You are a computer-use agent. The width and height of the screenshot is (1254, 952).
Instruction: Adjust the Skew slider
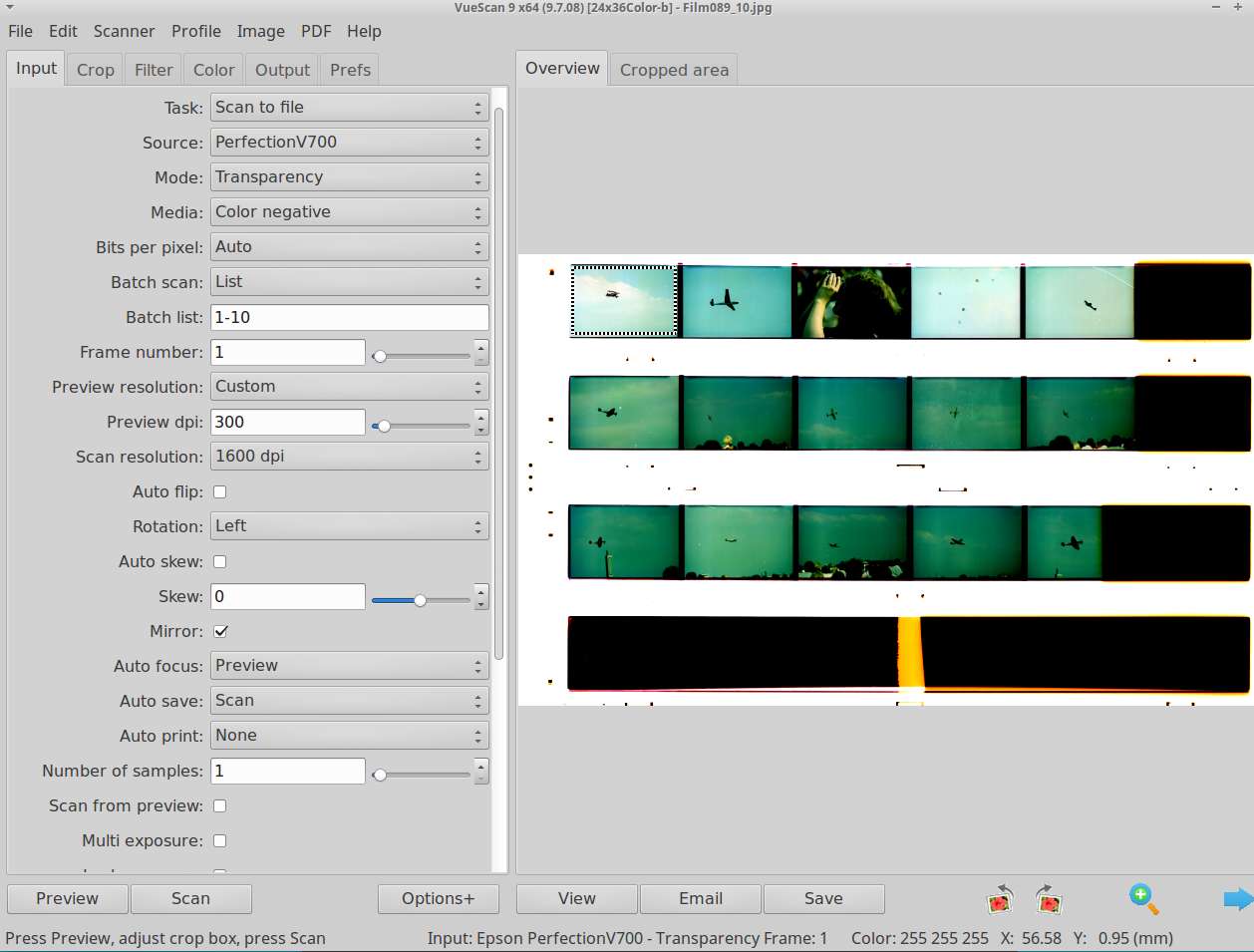(420, 600)
